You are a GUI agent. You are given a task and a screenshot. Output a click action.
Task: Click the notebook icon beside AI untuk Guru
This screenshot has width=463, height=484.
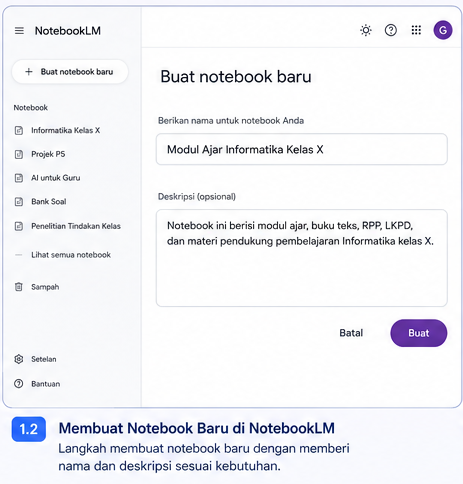coord(19,178)
